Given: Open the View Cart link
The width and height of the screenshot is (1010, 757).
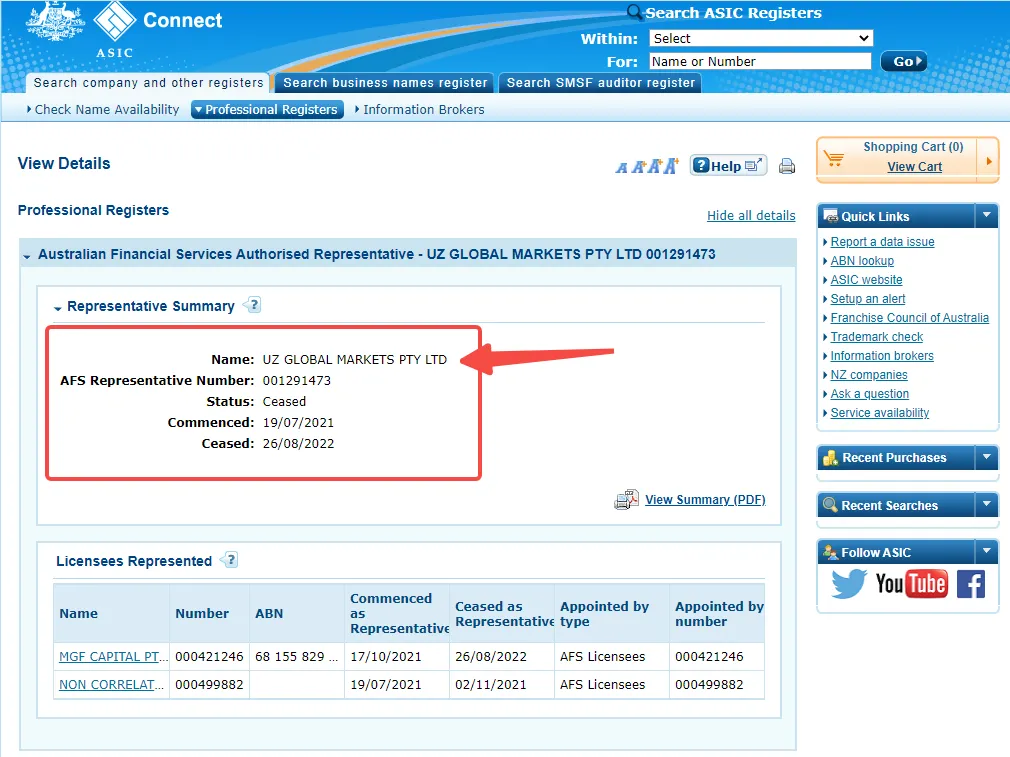Looking at the screenshot, I should point(914,166).
